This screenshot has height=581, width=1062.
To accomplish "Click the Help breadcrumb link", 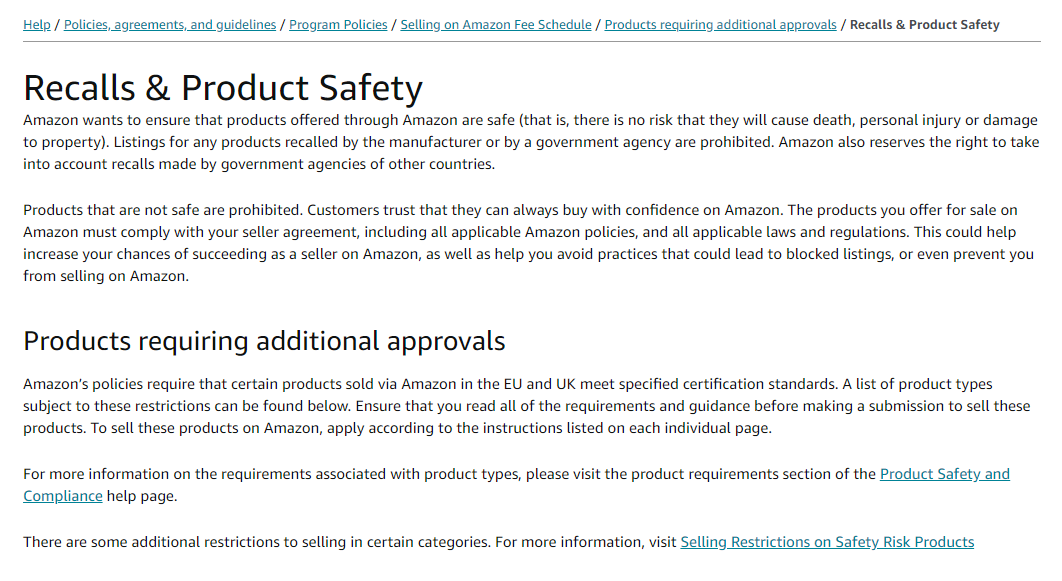I will pyautogui.click(x=37, y=25).
